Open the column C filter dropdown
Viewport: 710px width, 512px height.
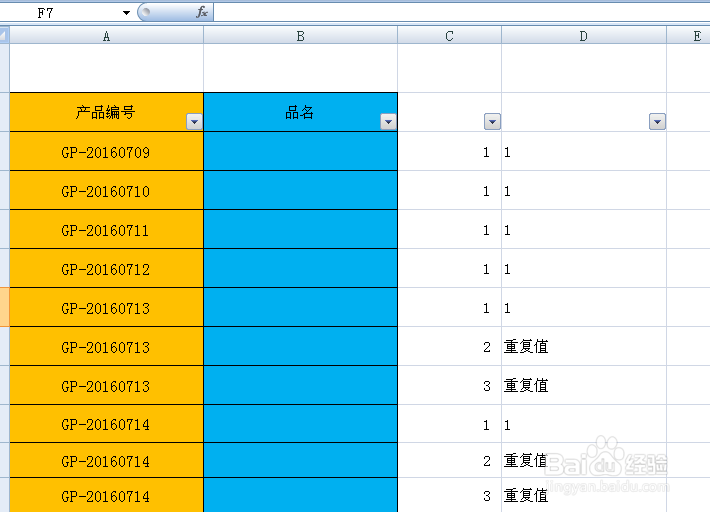tap(492, 121)
